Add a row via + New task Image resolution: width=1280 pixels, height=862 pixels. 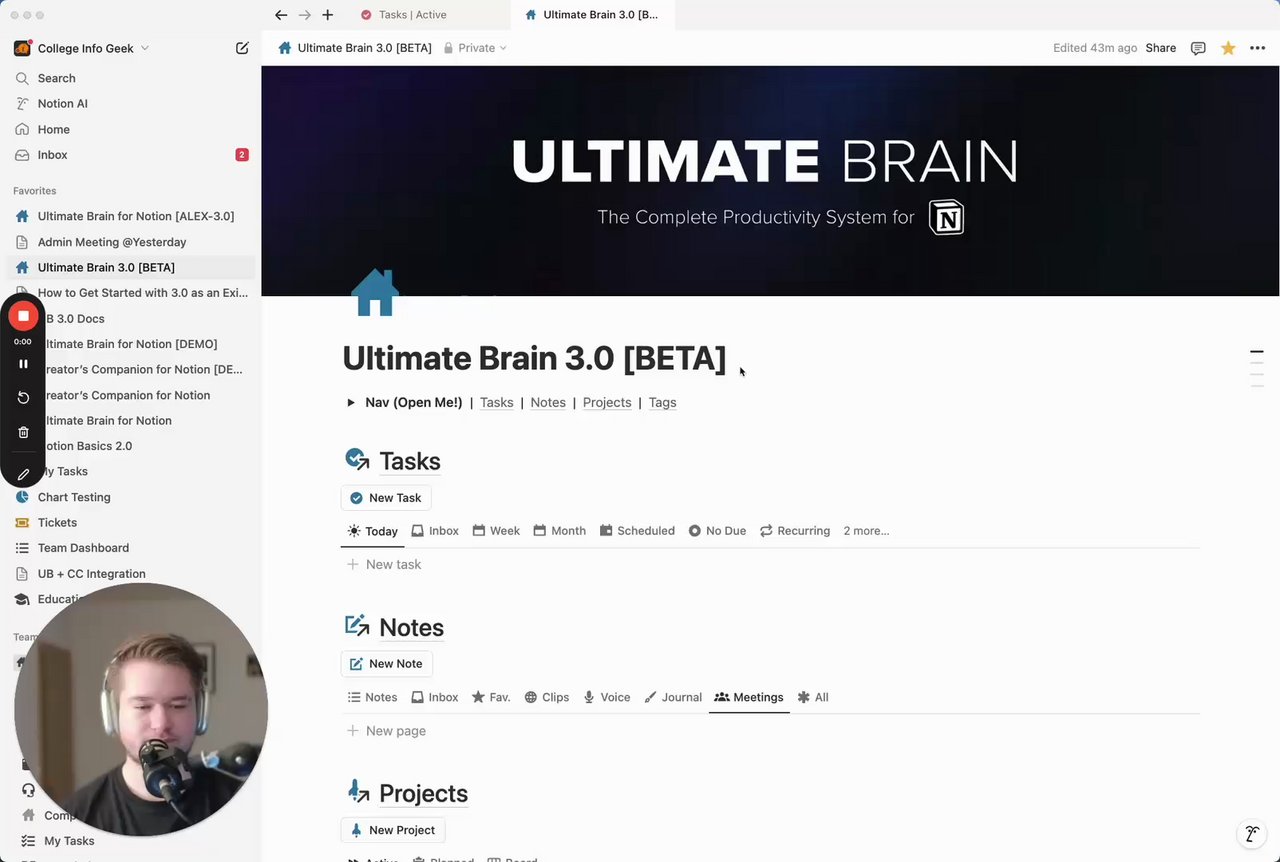tap(384, 565)
